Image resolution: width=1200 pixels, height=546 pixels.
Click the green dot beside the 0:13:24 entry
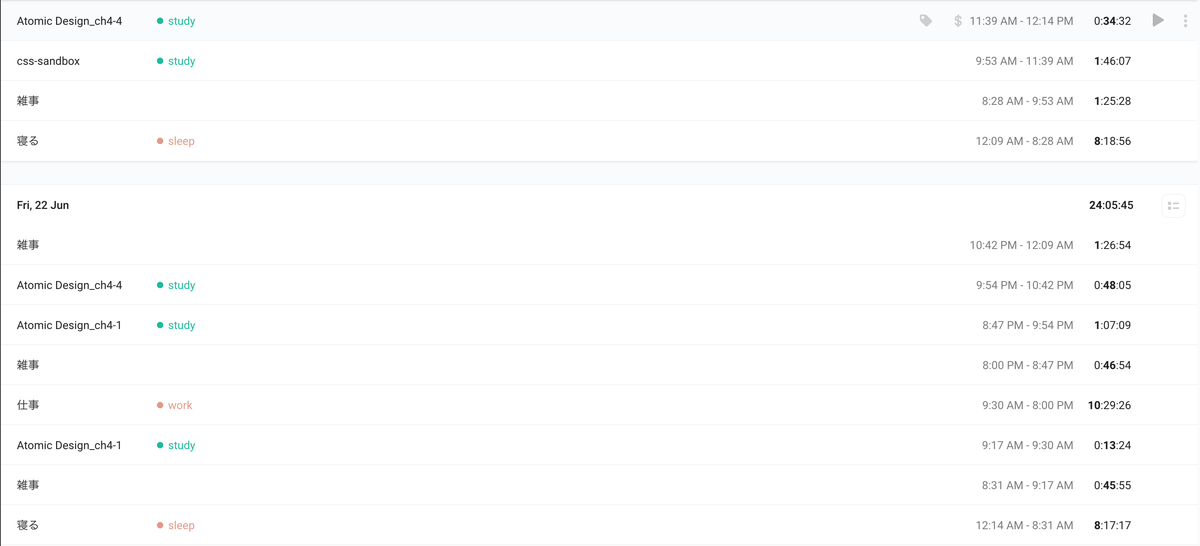[160, 445]
